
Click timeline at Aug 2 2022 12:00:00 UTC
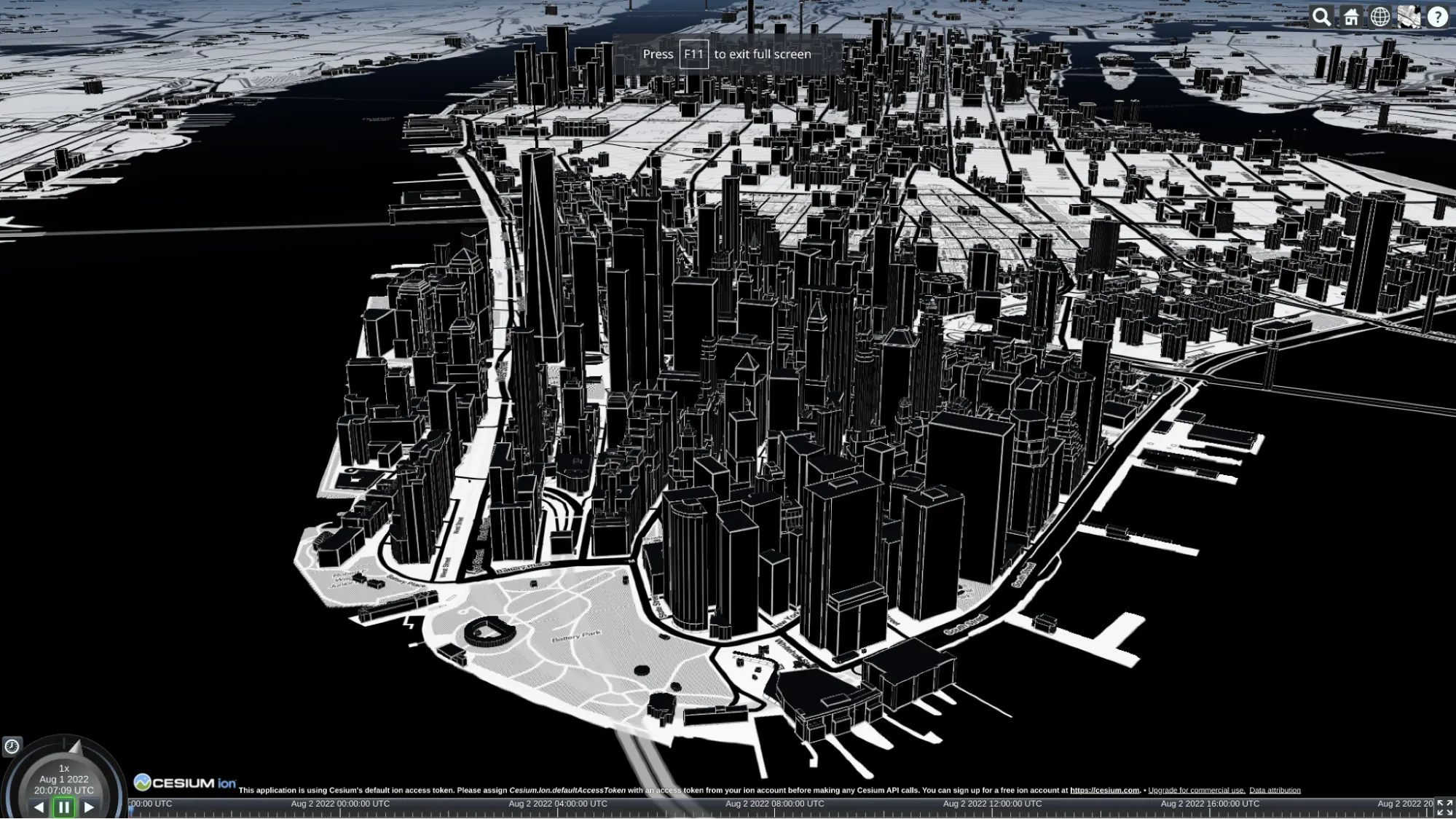[993, 804]
